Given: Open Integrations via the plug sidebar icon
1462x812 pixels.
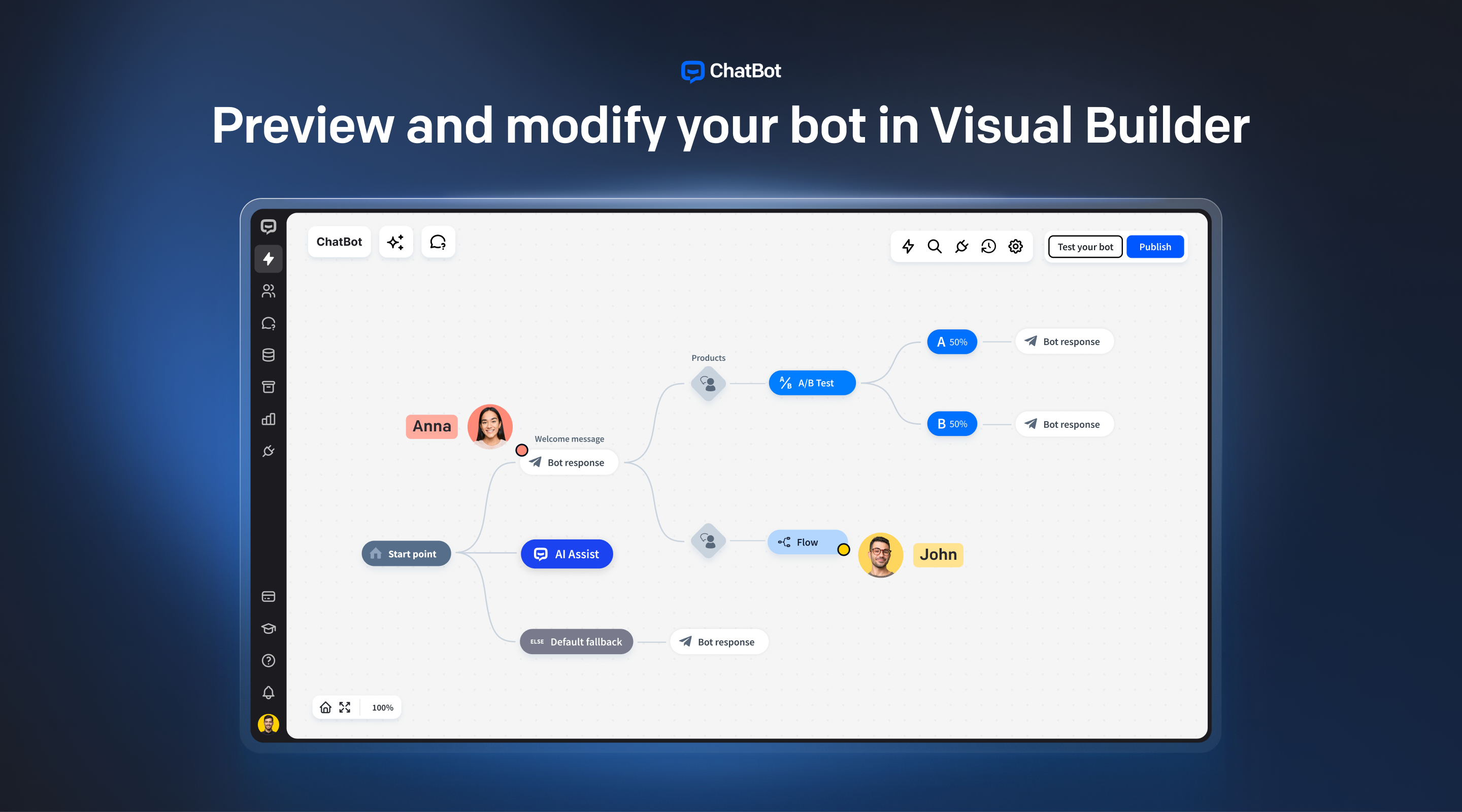Looking at the screenshot, I should [269, 451].
